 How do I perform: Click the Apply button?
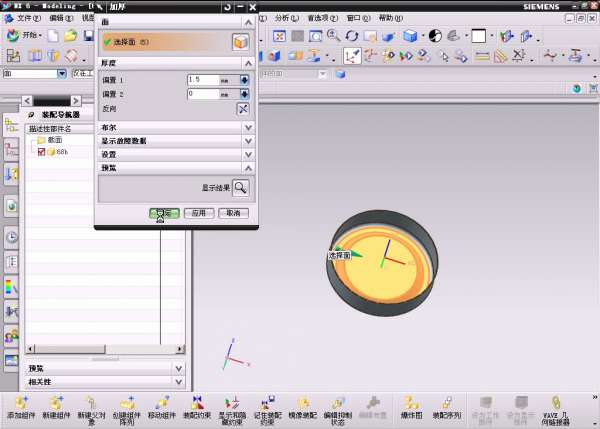(198, 213)
